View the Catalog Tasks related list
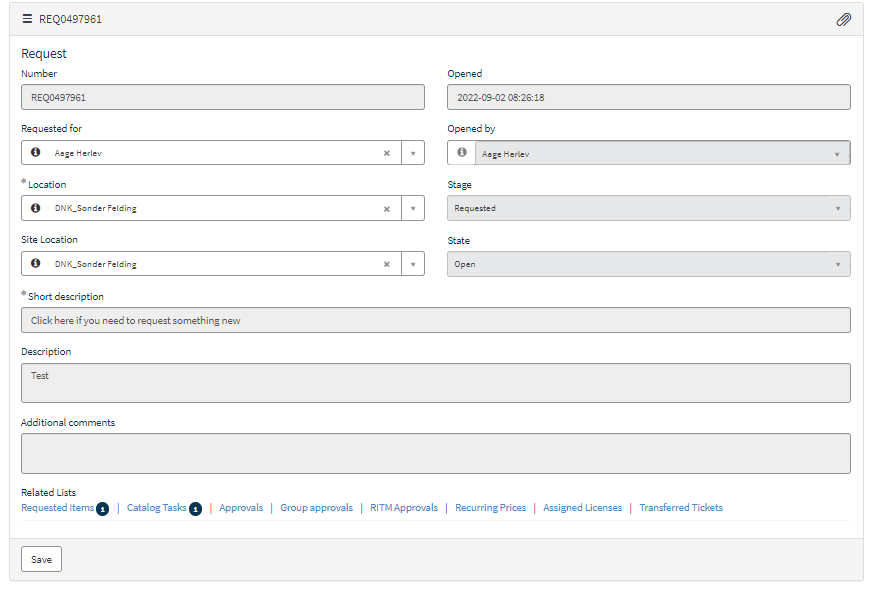This screenshot has height=593, width=894. click(x=158, y=508)
